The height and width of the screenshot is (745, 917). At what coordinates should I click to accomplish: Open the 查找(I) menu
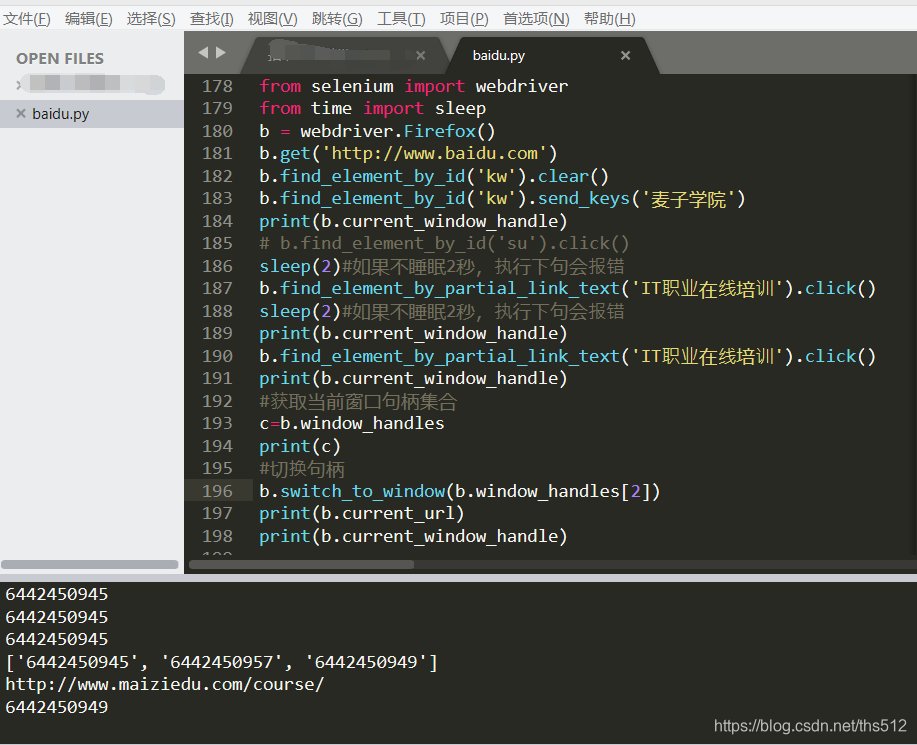tap(211, 19)
